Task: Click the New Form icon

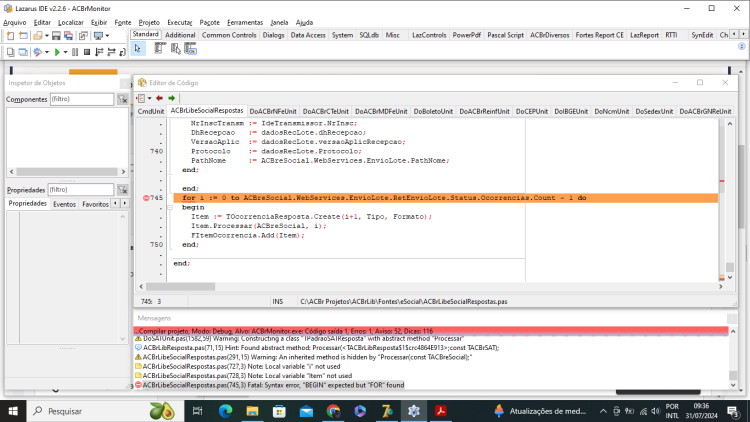Action: pos(23,36)
